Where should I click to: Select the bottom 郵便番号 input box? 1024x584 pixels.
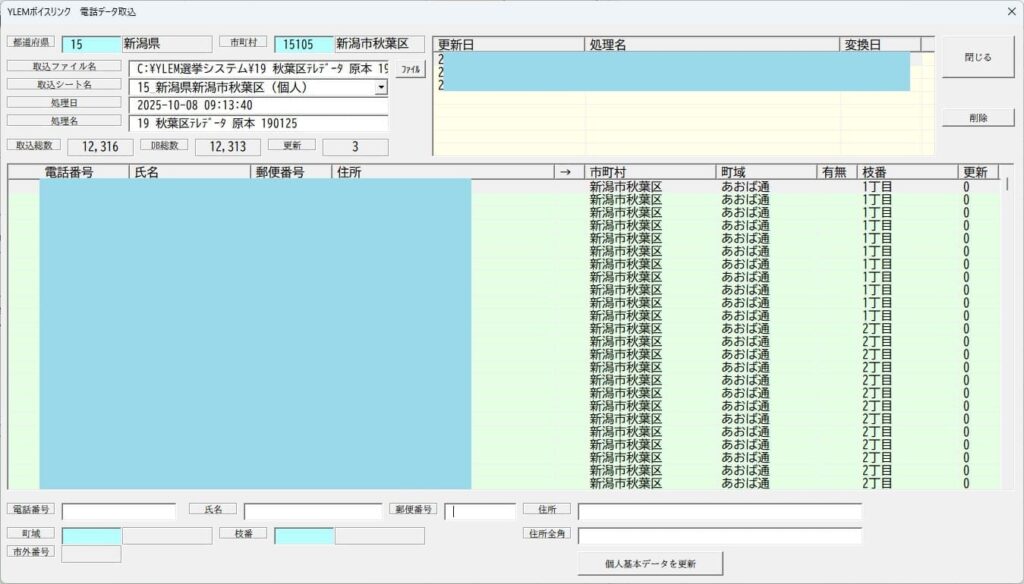[480, 512]
